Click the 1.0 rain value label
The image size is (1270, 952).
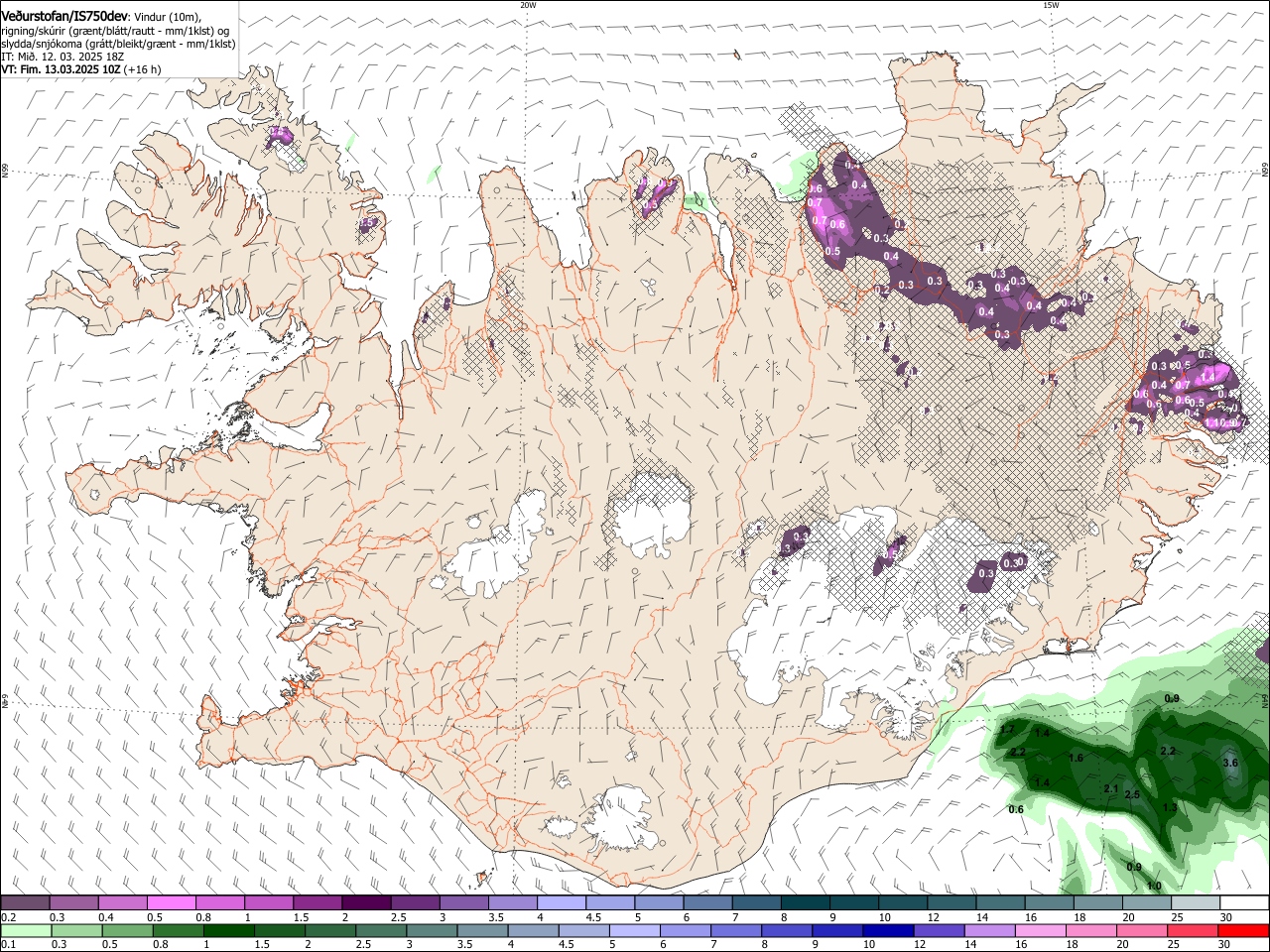(1154, 886)
